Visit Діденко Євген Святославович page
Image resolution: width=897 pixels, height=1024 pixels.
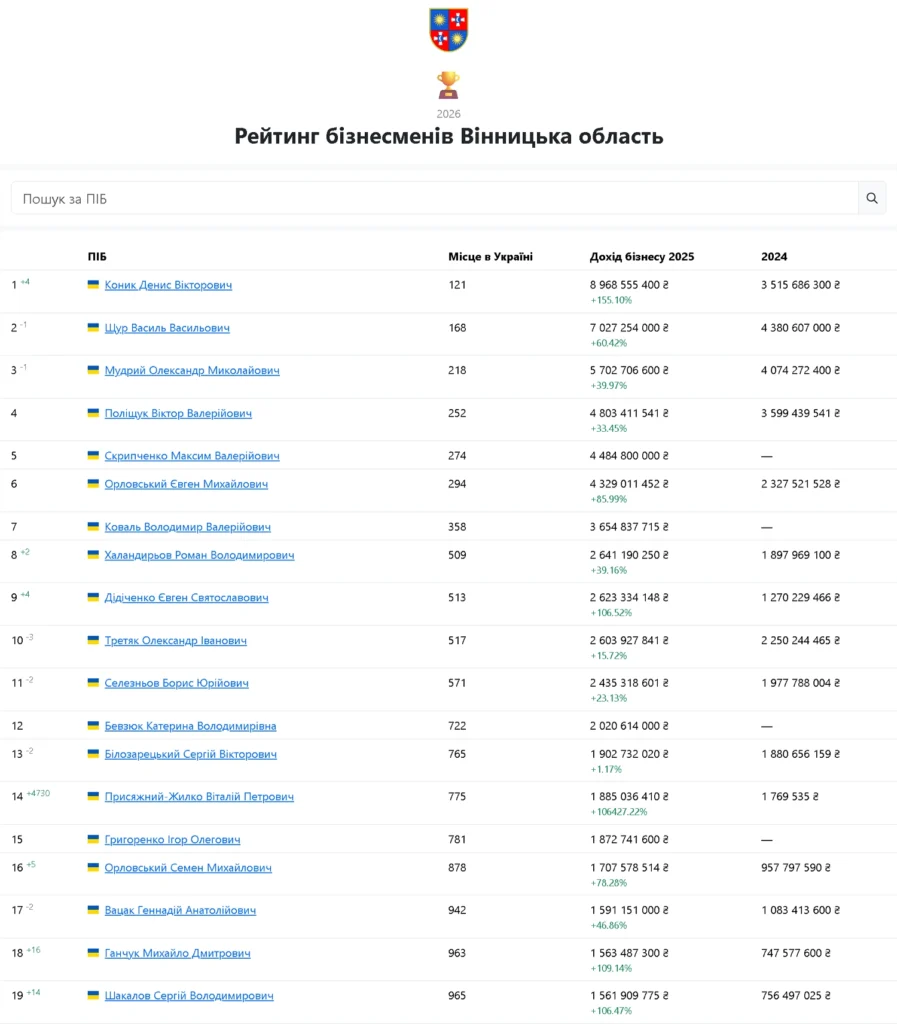[x=186, y=598]
